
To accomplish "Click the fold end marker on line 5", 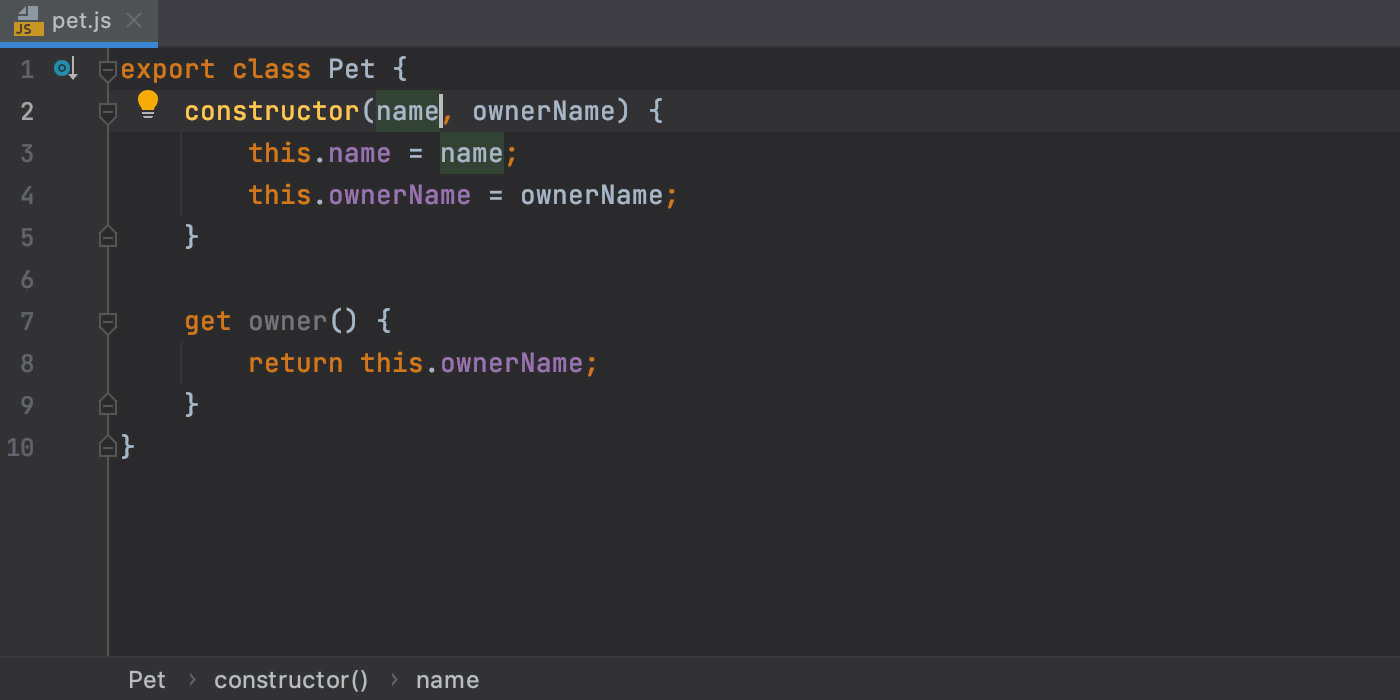I will (x=108, y=237).
